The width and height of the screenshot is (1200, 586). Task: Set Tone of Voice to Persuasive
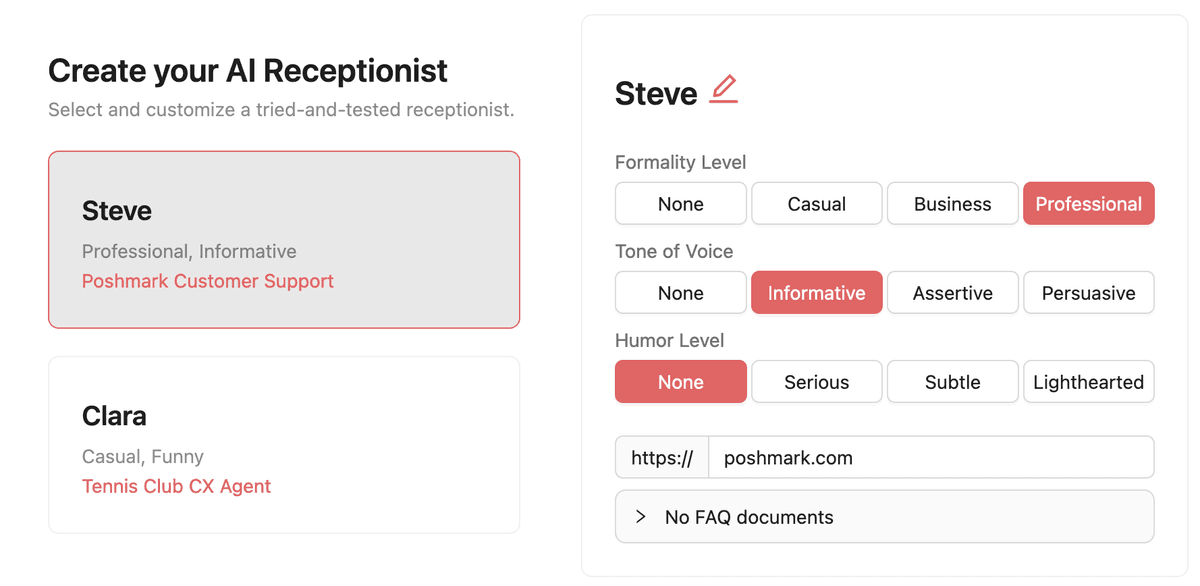coord(1088,292)
